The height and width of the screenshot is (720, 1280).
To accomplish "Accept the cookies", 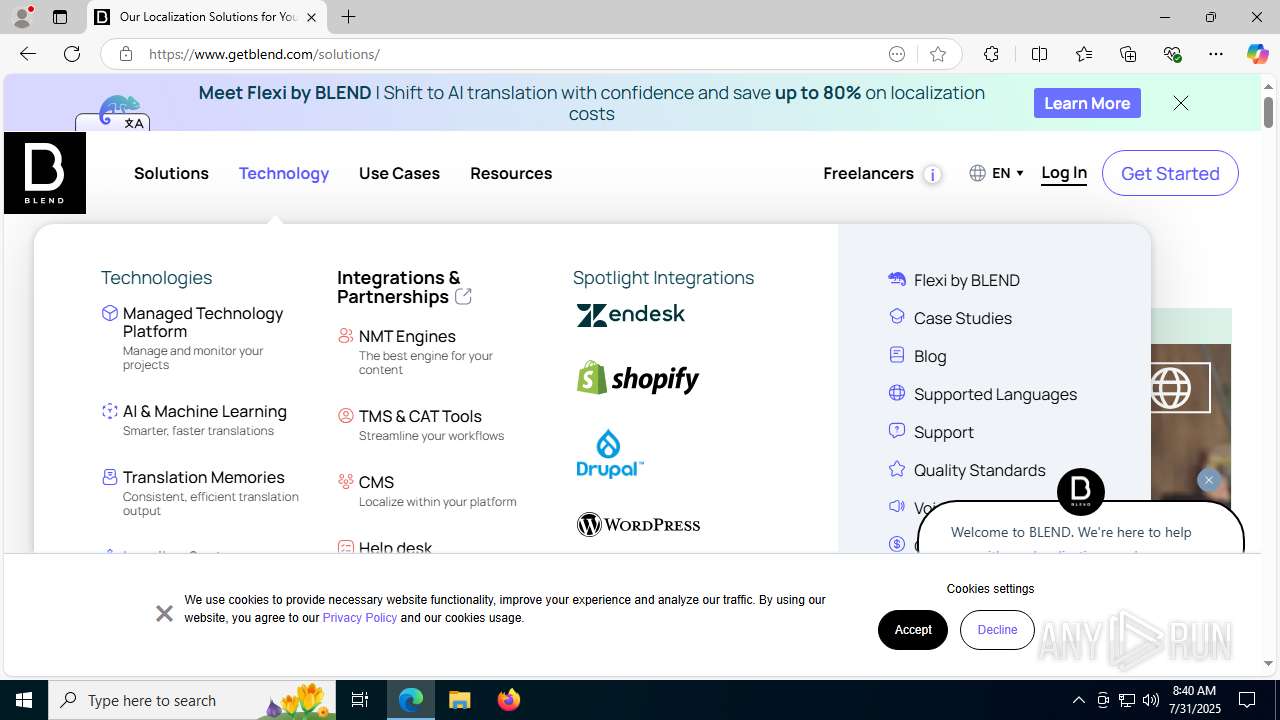I will (913, 630).
